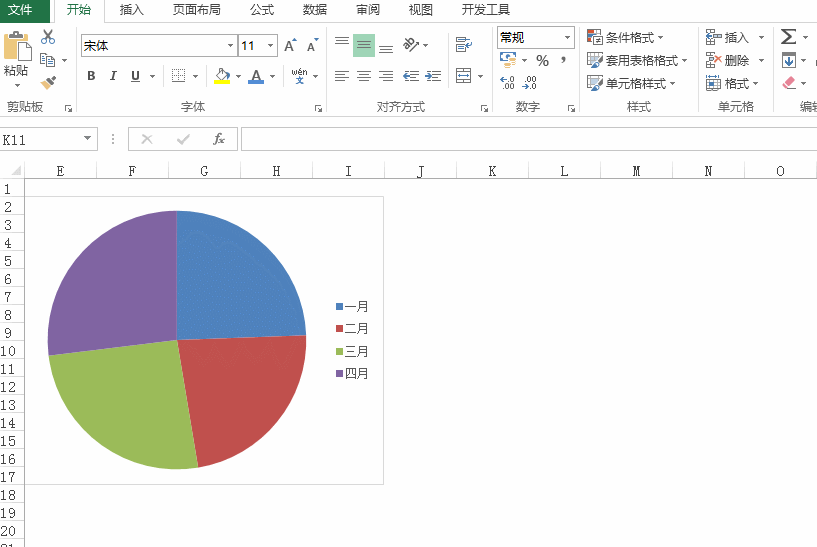Click the AutoSum sigma icon
817x547 pixels.
click(x=788, y=36)
